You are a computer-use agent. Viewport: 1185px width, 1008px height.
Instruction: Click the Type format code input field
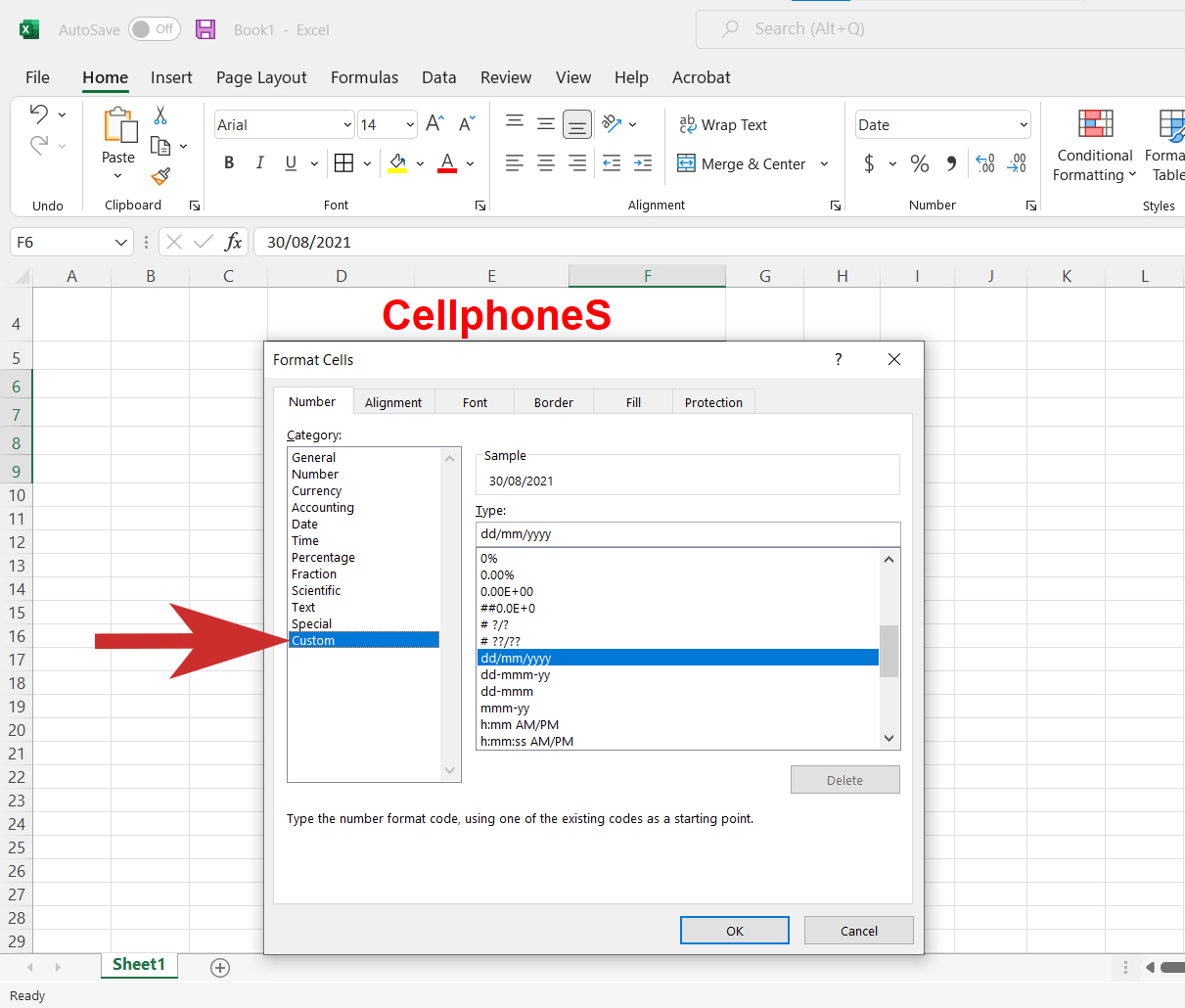click(687, 534)
